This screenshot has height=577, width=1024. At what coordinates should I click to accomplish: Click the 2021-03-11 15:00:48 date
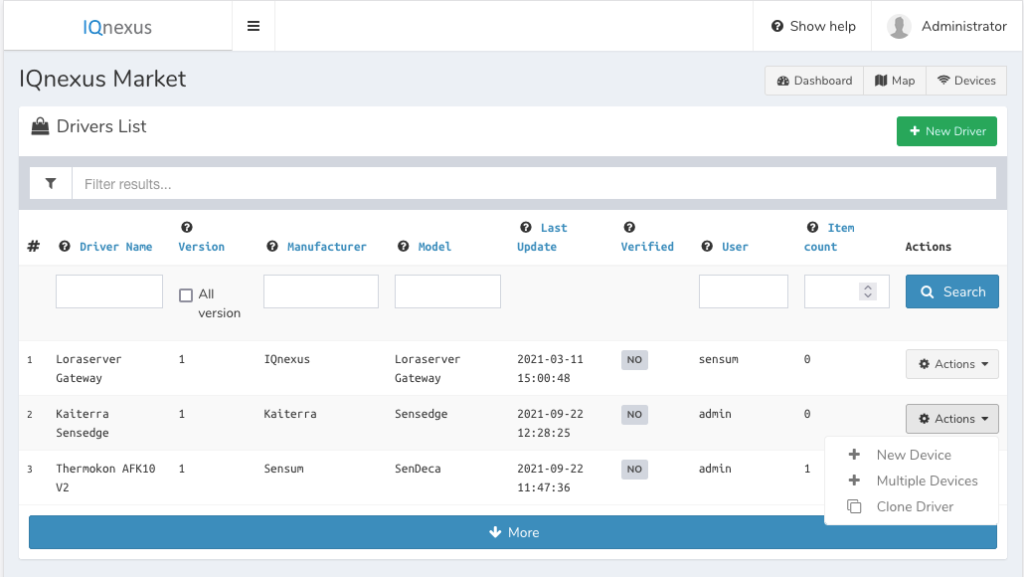550,368
